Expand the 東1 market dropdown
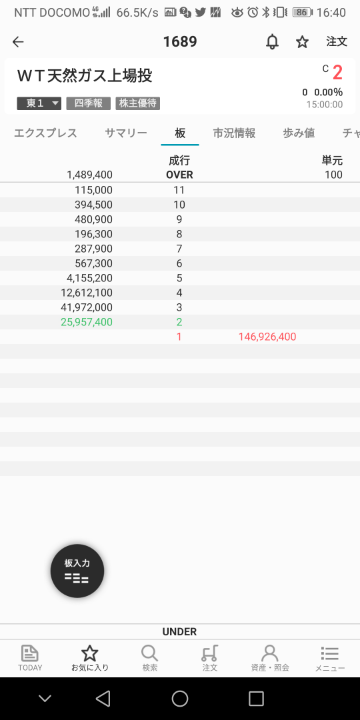 pos(39,103)
